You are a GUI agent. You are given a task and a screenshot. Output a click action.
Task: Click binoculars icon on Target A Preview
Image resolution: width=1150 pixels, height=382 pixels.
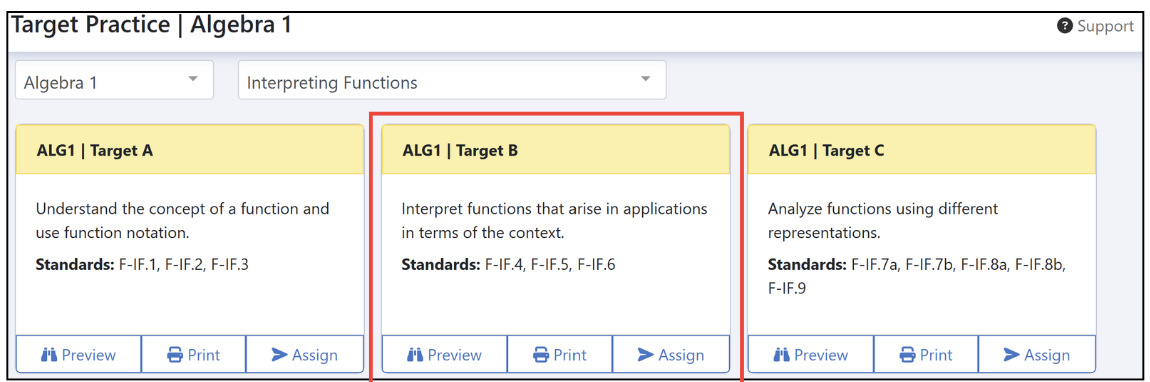point(49,355)
